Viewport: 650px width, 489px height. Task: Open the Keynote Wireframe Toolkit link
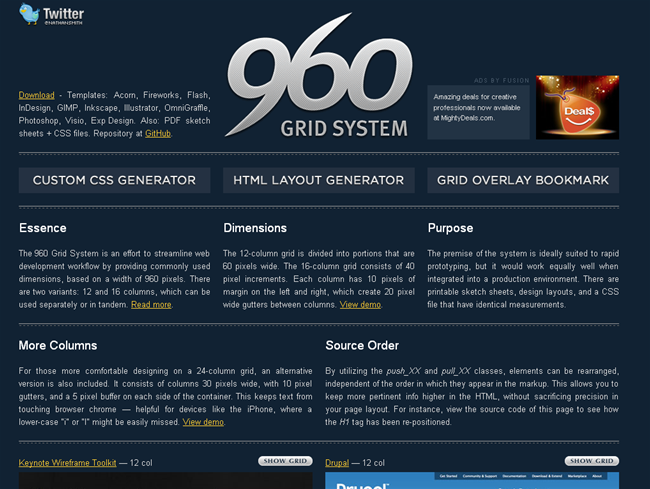pyautogui.click(x=68, y=463)
